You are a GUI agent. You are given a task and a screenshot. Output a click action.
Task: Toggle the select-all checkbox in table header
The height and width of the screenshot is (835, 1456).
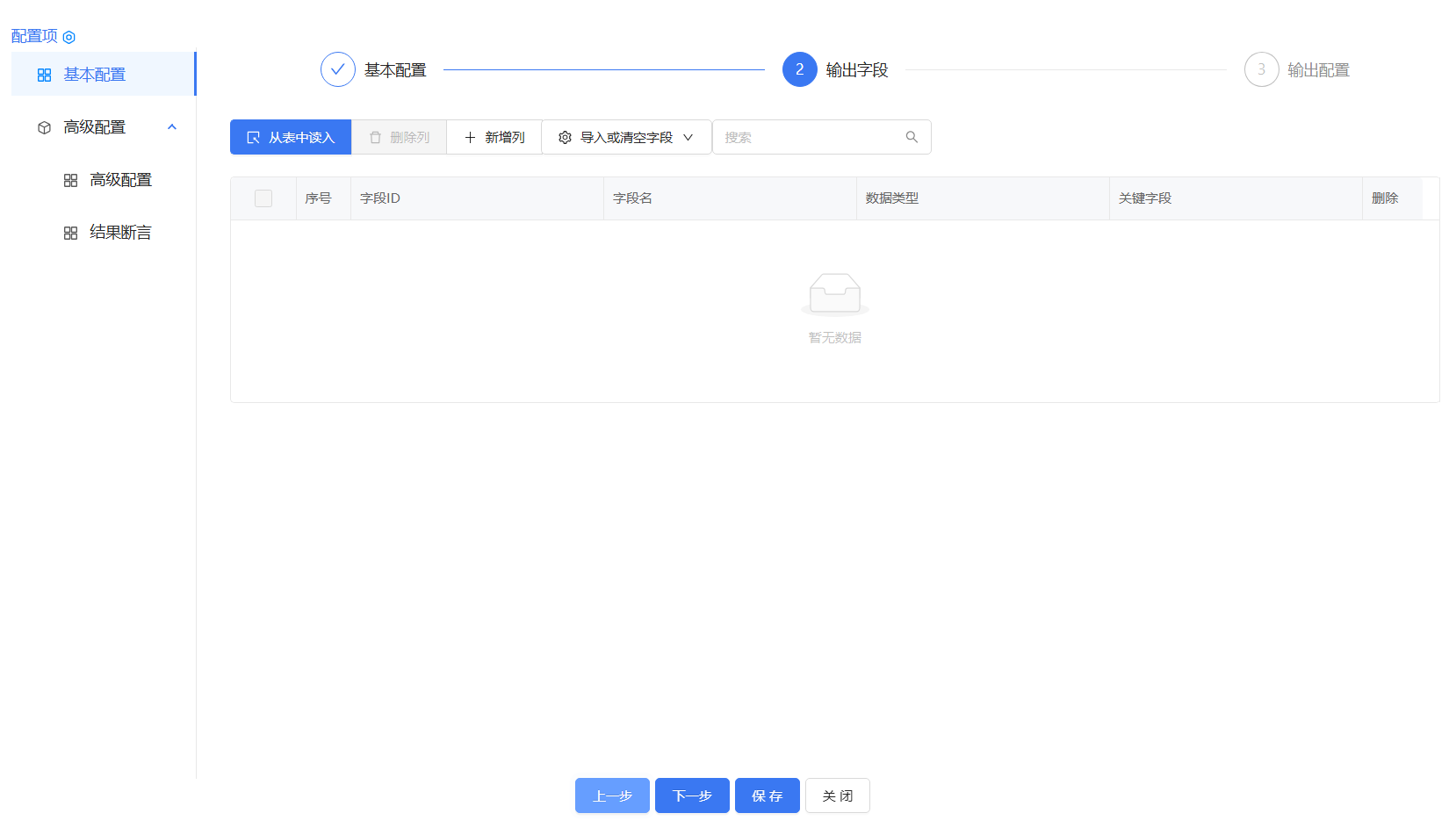(x=263, y=198)
